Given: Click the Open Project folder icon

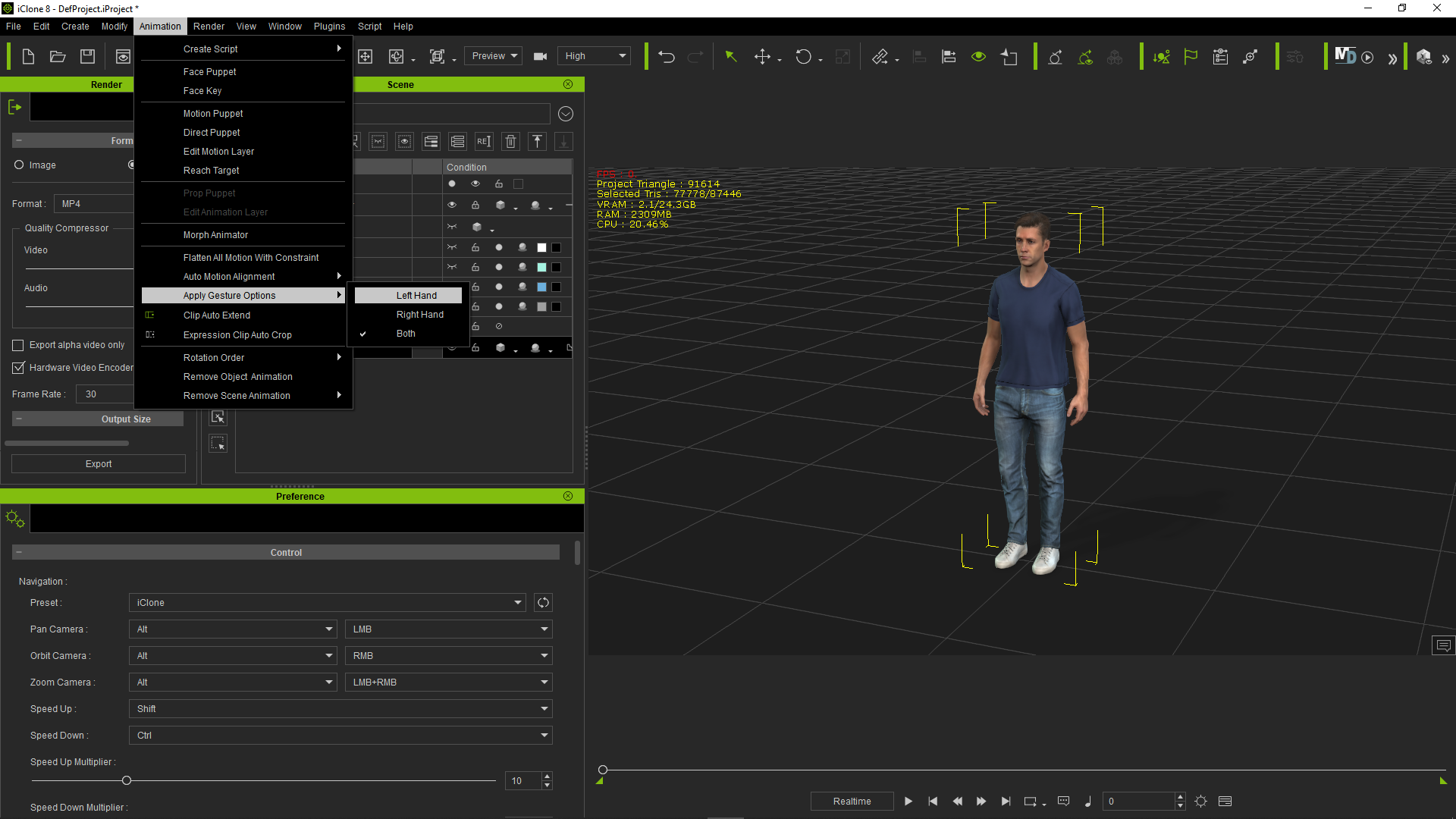Looking at the screenshot, I should 58,56.
